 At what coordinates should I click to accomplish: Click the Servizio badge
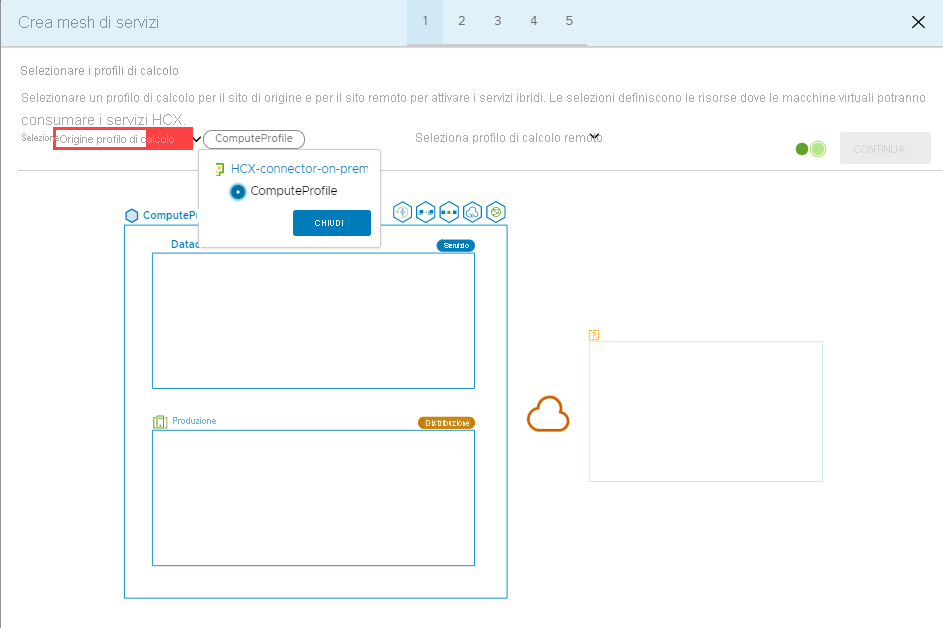coord(456,245)
